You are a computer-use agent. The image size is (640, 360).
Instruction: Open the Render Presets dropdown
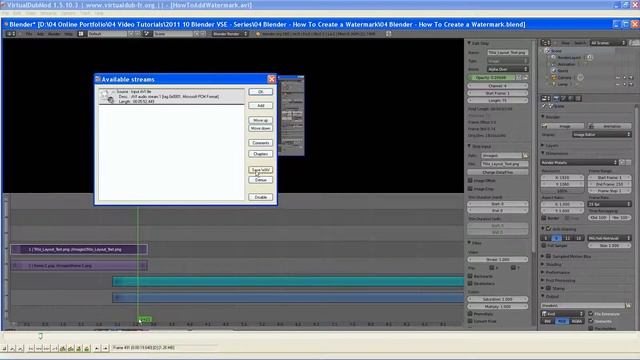[579, 162]
